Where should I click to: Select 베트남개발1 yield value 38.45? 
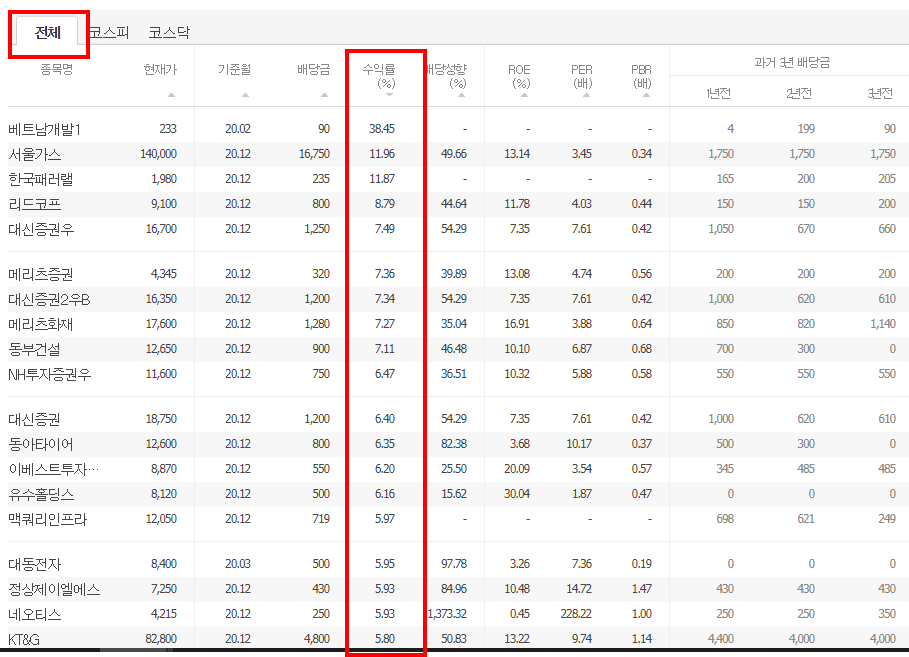coord(381,129)
